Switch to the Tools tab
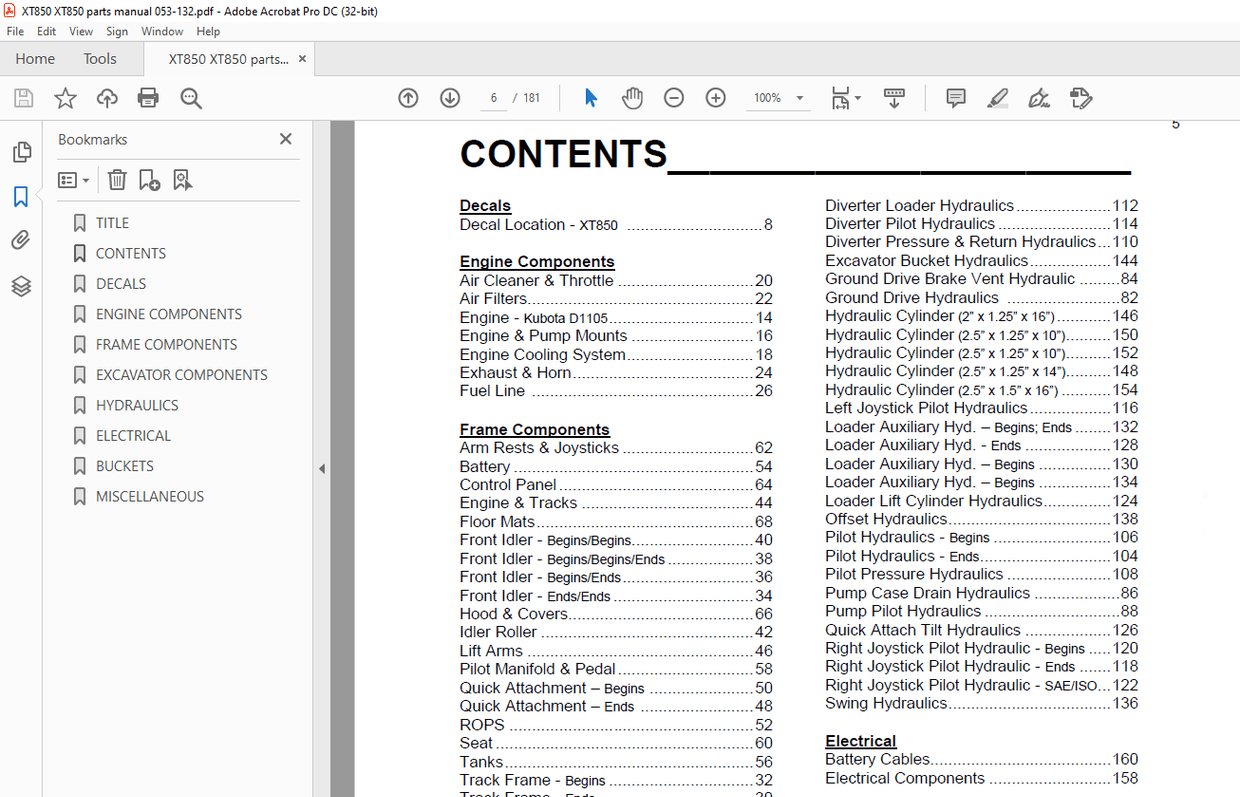The image size is (1240, 797). 100,59
